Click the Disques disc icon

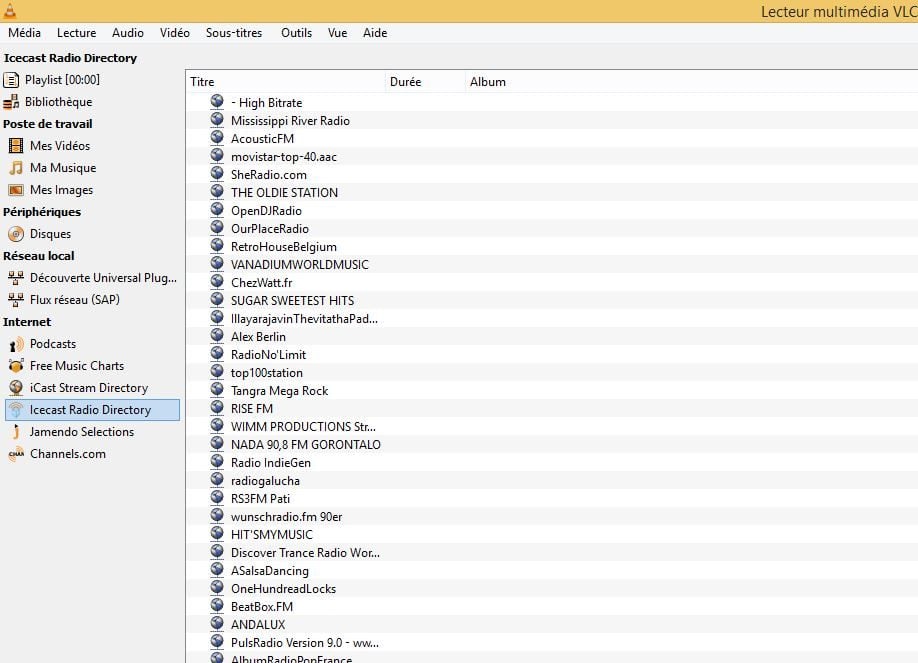16,234
